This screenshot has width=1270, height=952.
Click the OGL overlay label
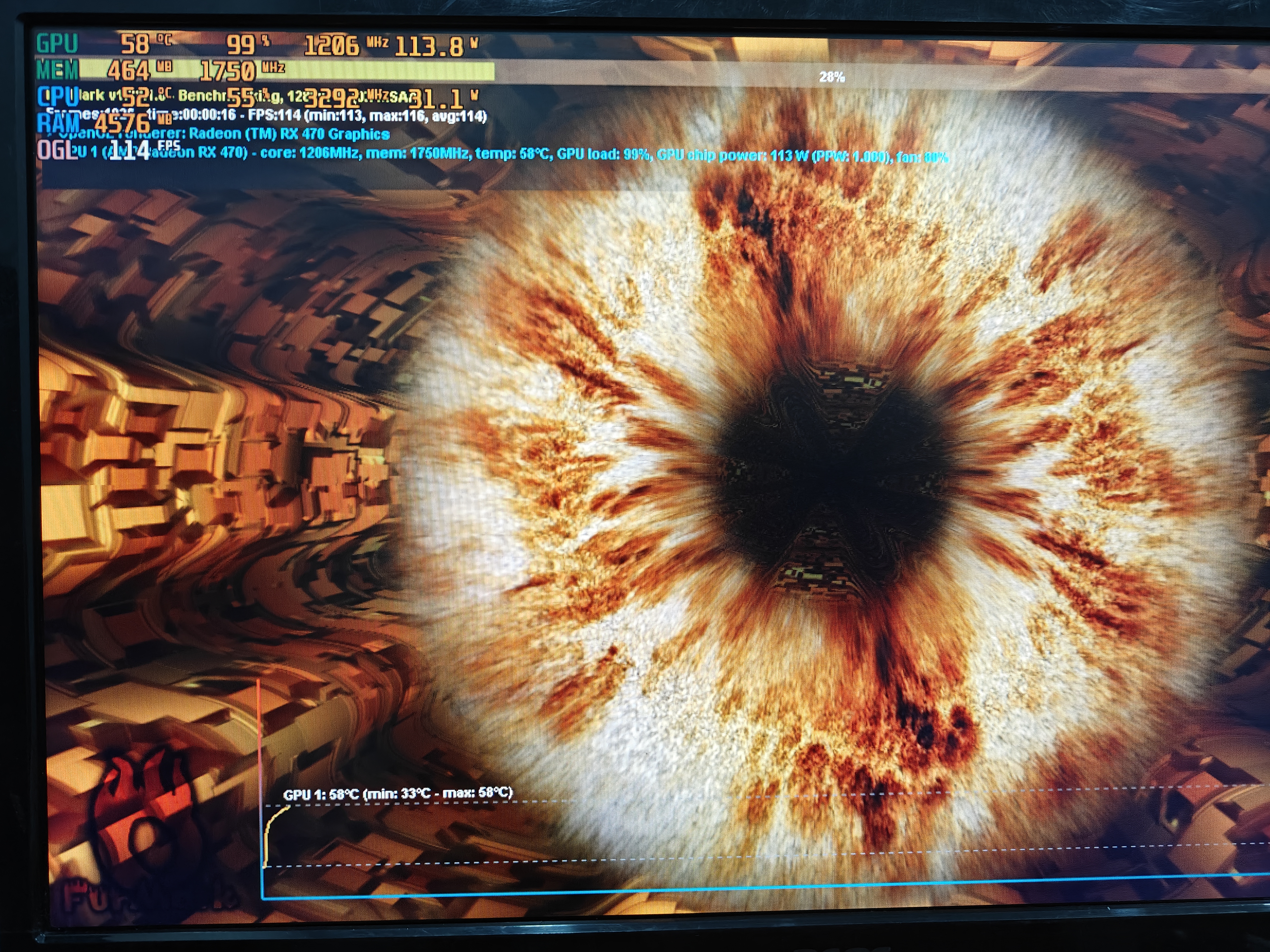57,150
